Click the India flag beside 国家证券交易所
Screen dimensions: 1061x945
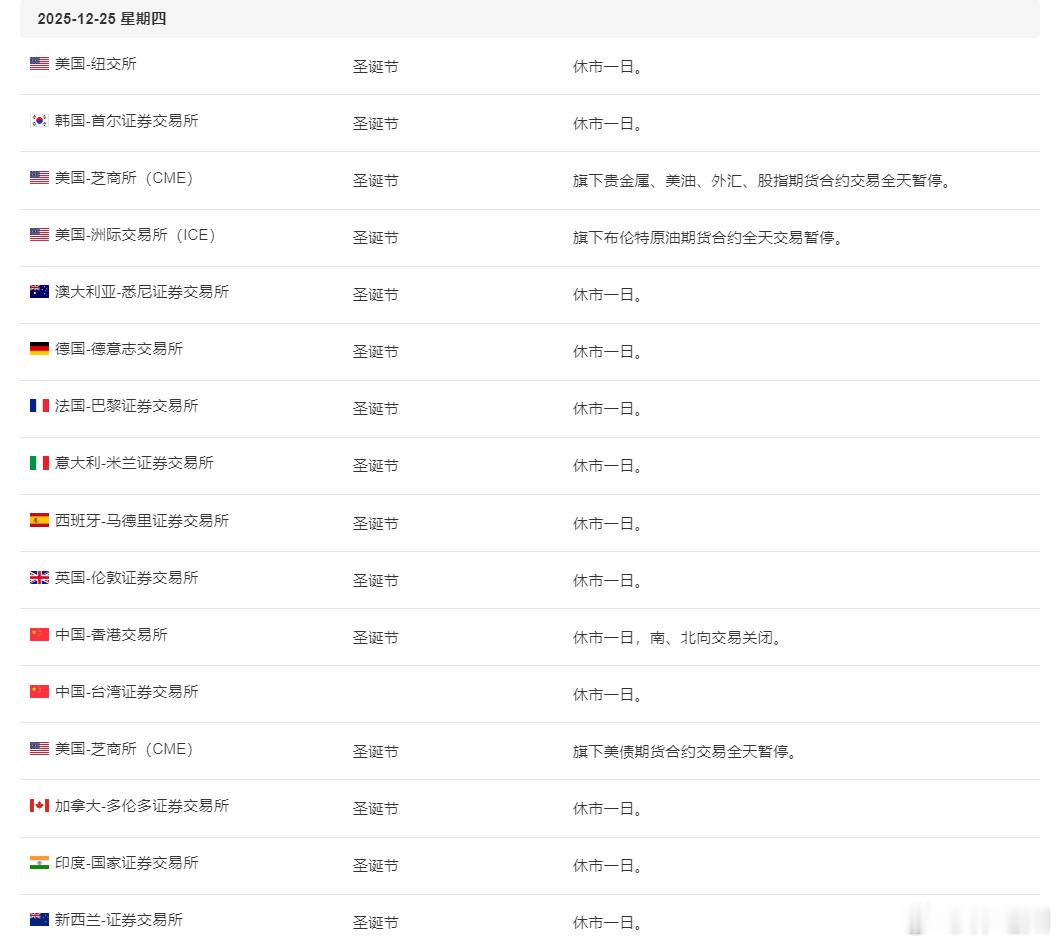(39, 862)
